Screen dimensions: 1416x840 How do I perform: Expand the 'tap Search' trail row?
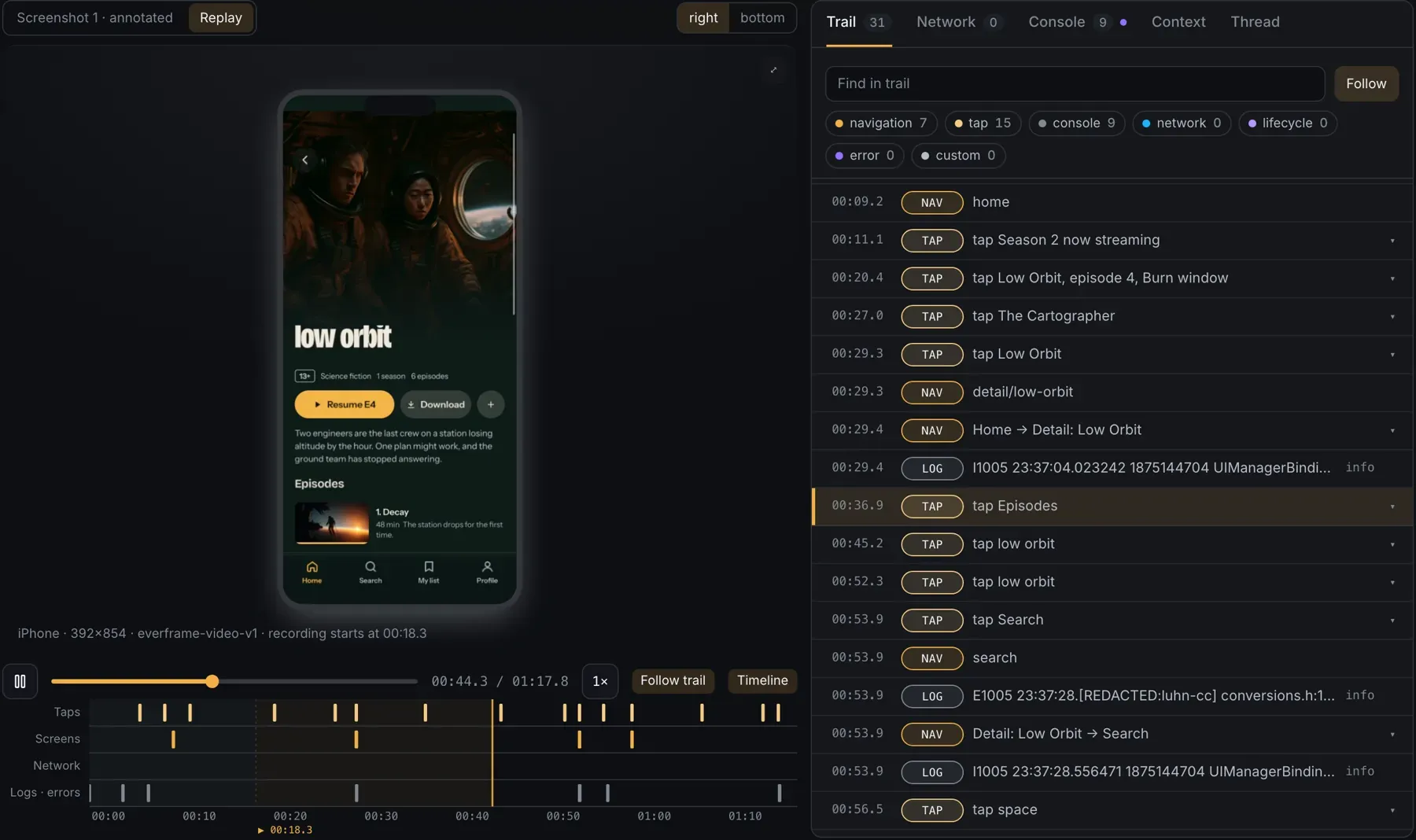[1392, 621]
